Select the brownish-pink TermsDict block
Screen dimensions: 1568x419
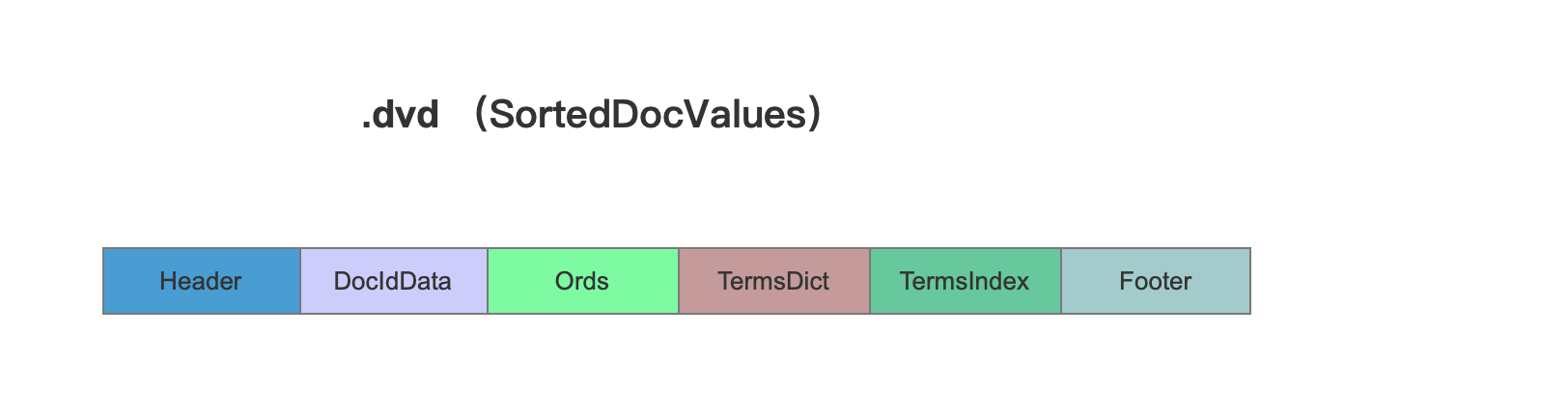pyautogui.click(x=774, y=281)
